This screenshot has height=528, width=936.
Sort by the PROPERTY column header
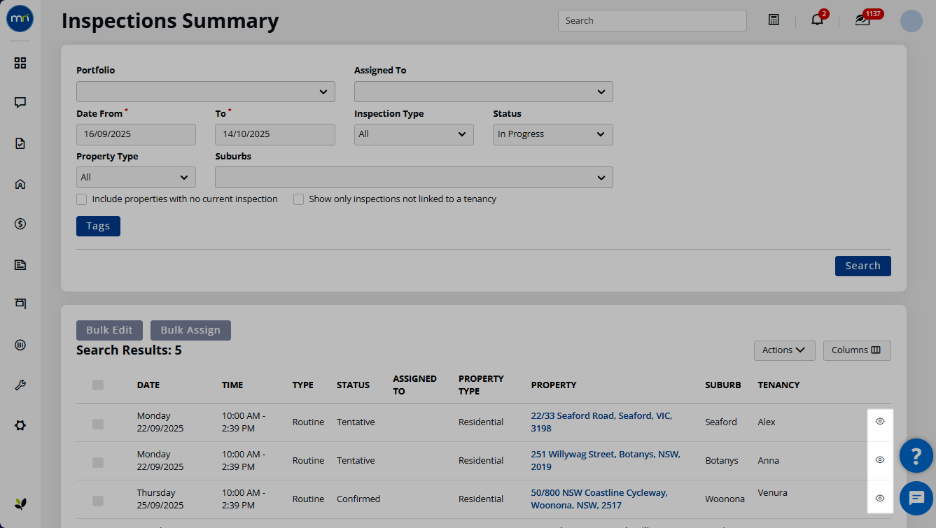[553, 385]
